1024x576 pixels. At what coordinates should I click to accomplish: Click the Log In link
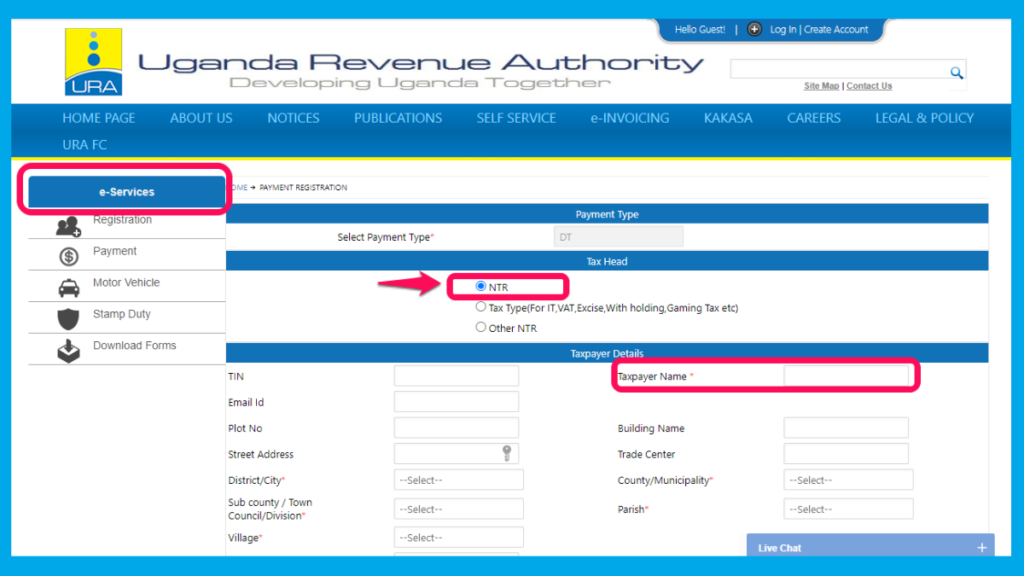pos(782,29)
